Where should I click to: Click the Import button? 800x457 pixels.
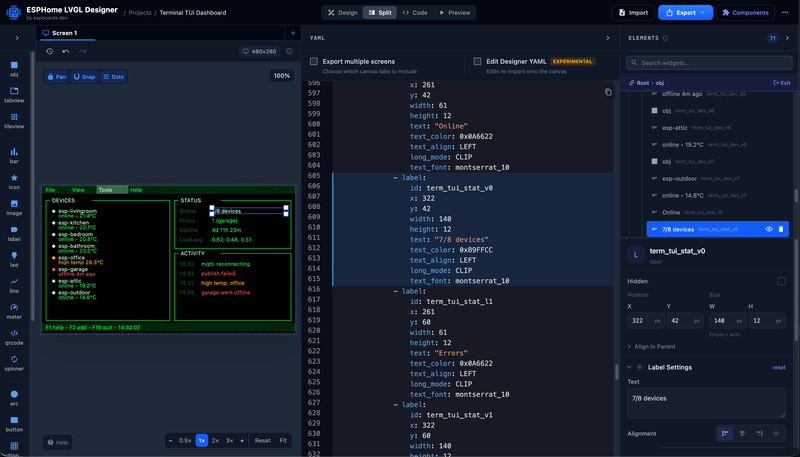point(633,13)
